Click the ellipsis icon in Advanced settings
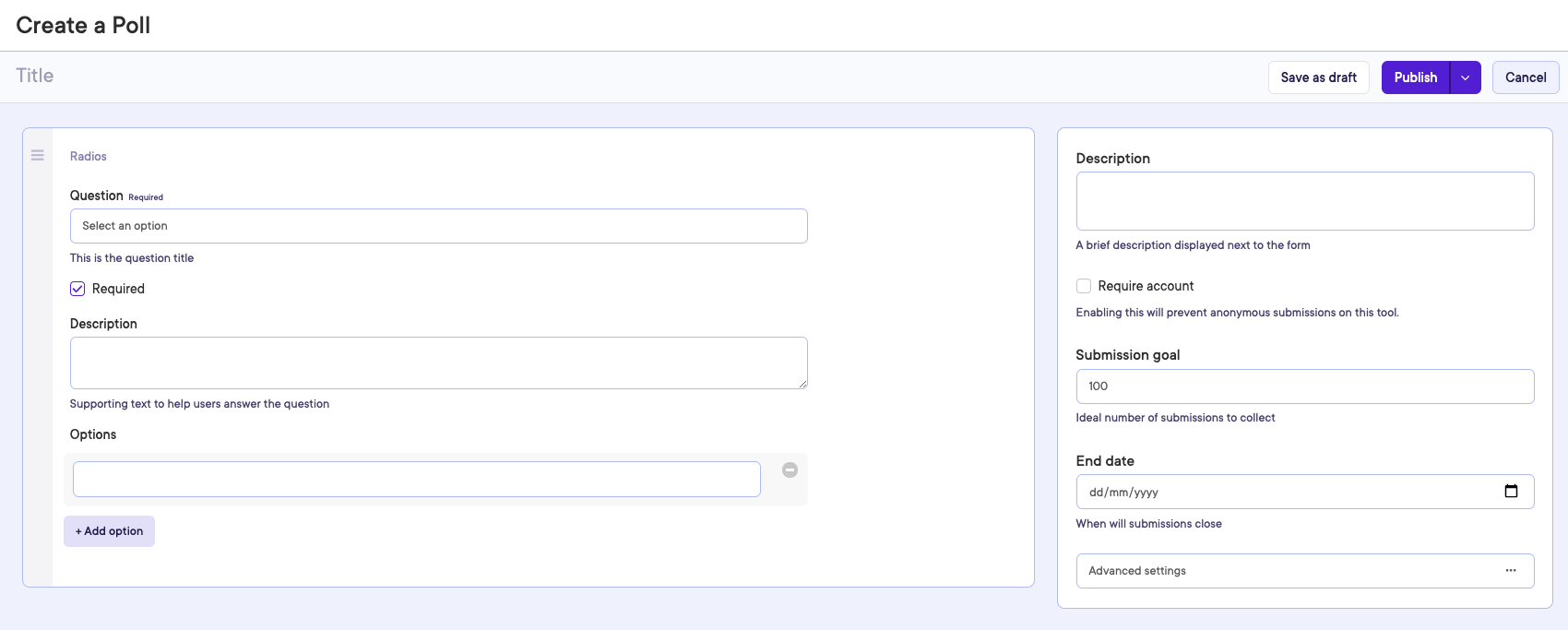 click(x=1511, y=571)
